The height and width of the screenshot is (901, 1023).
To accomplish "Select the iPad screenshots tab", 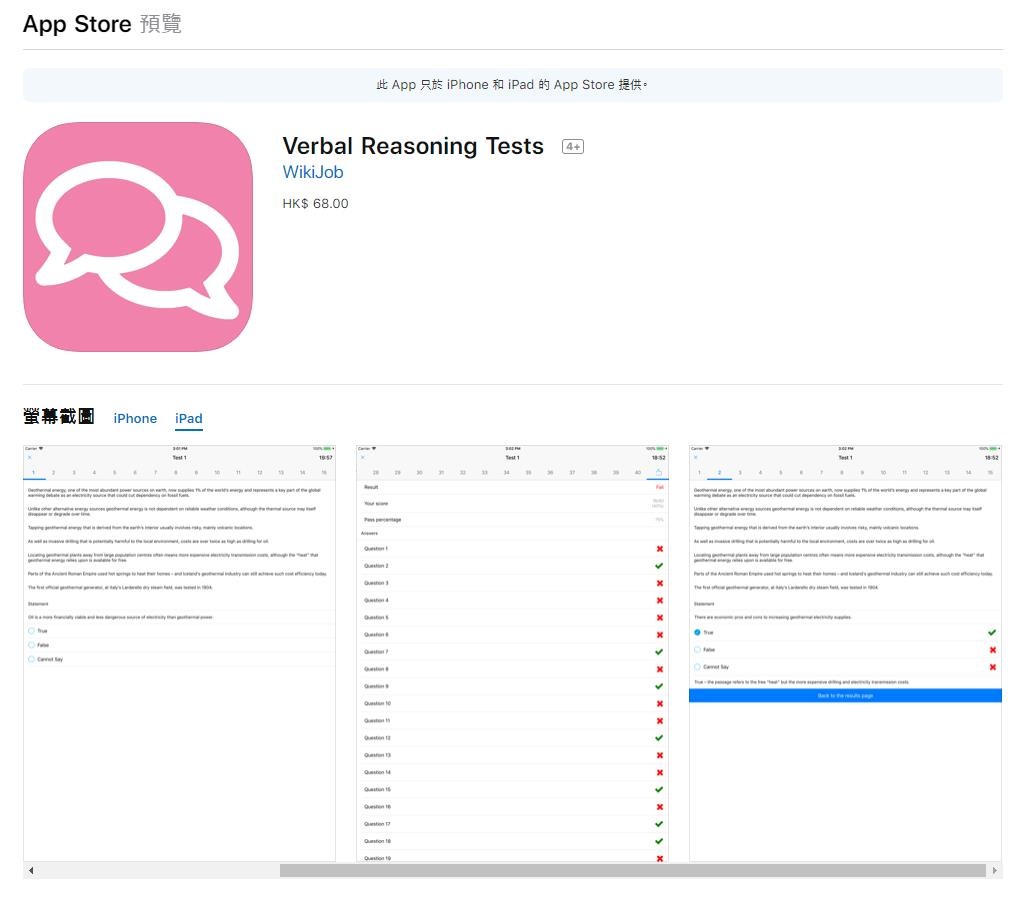I will click(189, 418).
